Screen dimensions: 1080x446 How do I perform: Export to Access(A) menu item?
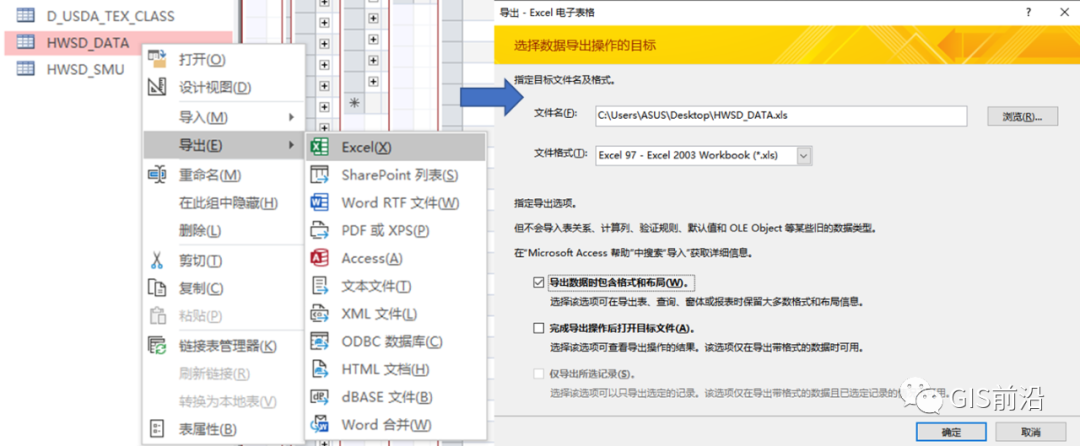click(396, 258)
